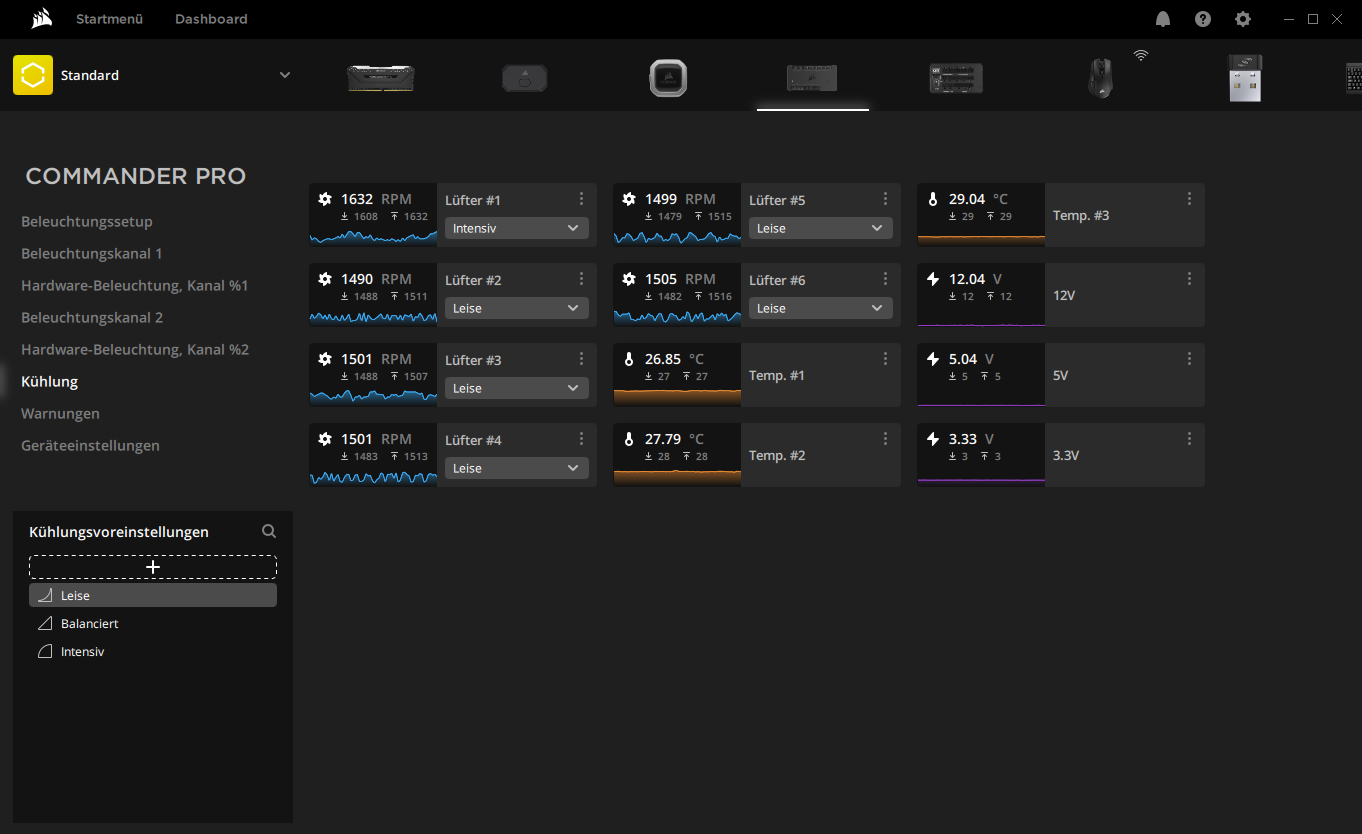Open Lüfter #6 Leise preset dropdown

(821, 308)
